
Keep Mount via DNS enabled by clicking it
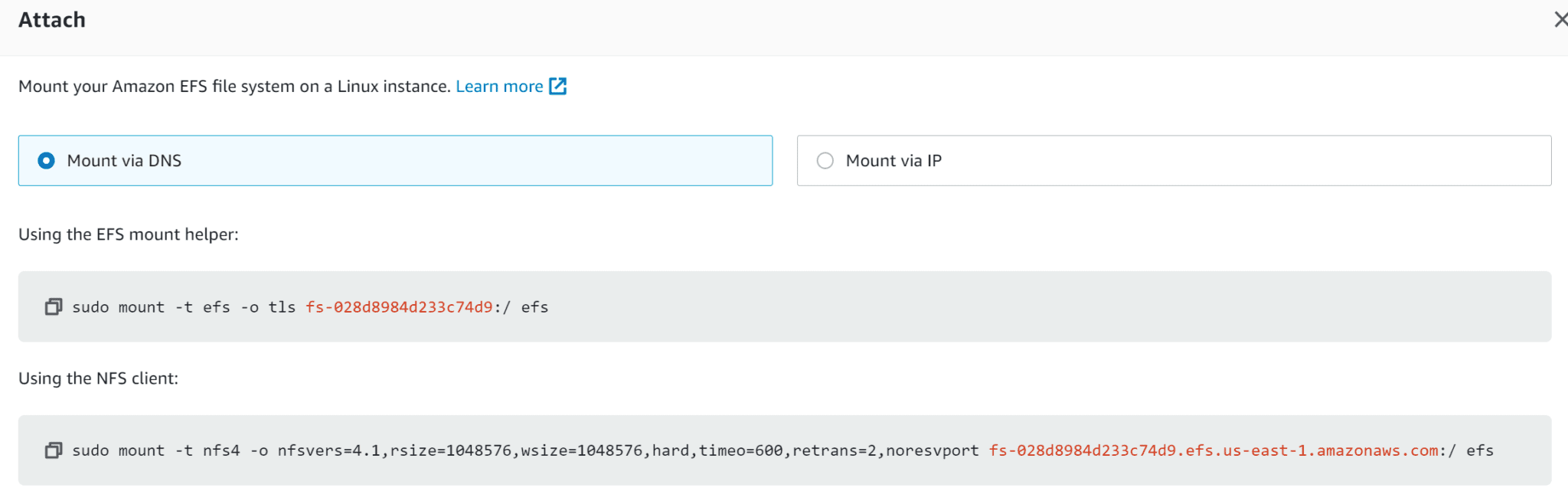pyautogui.click(x=394, y=161)
